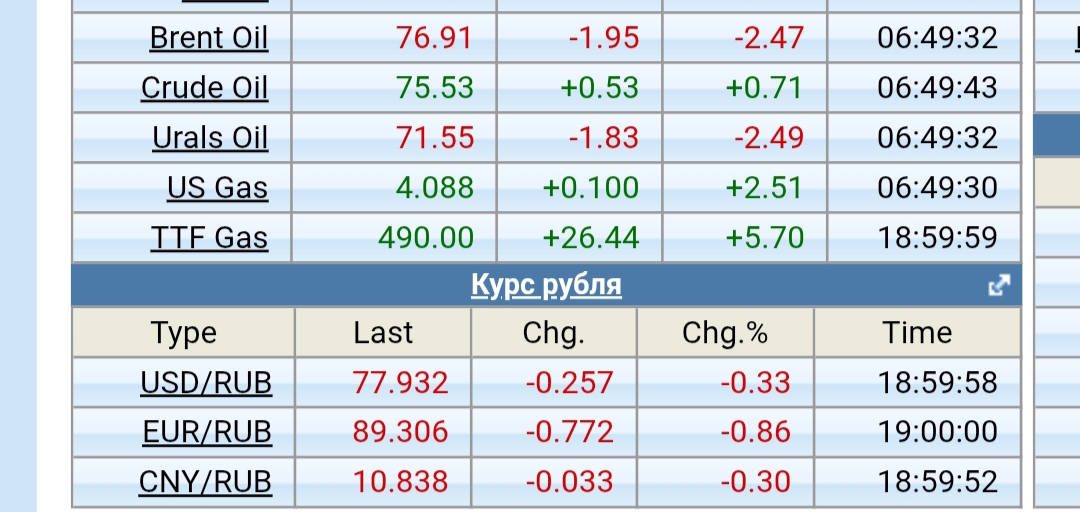This screenshot has height=512, width=1080.
Task: Open the TTF Gas link
Action: 210,238
